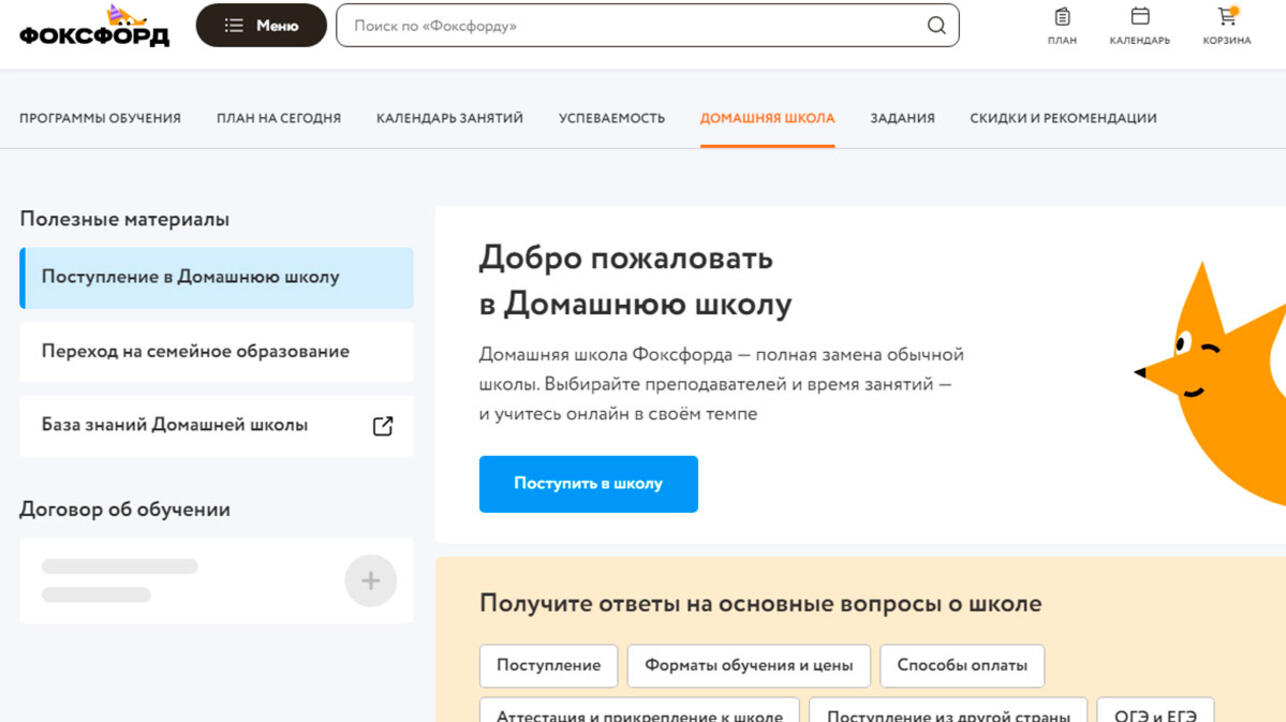Switch to Программы обучения tab
This screenshot has height=722, width=1286.
tap(100, 118)
